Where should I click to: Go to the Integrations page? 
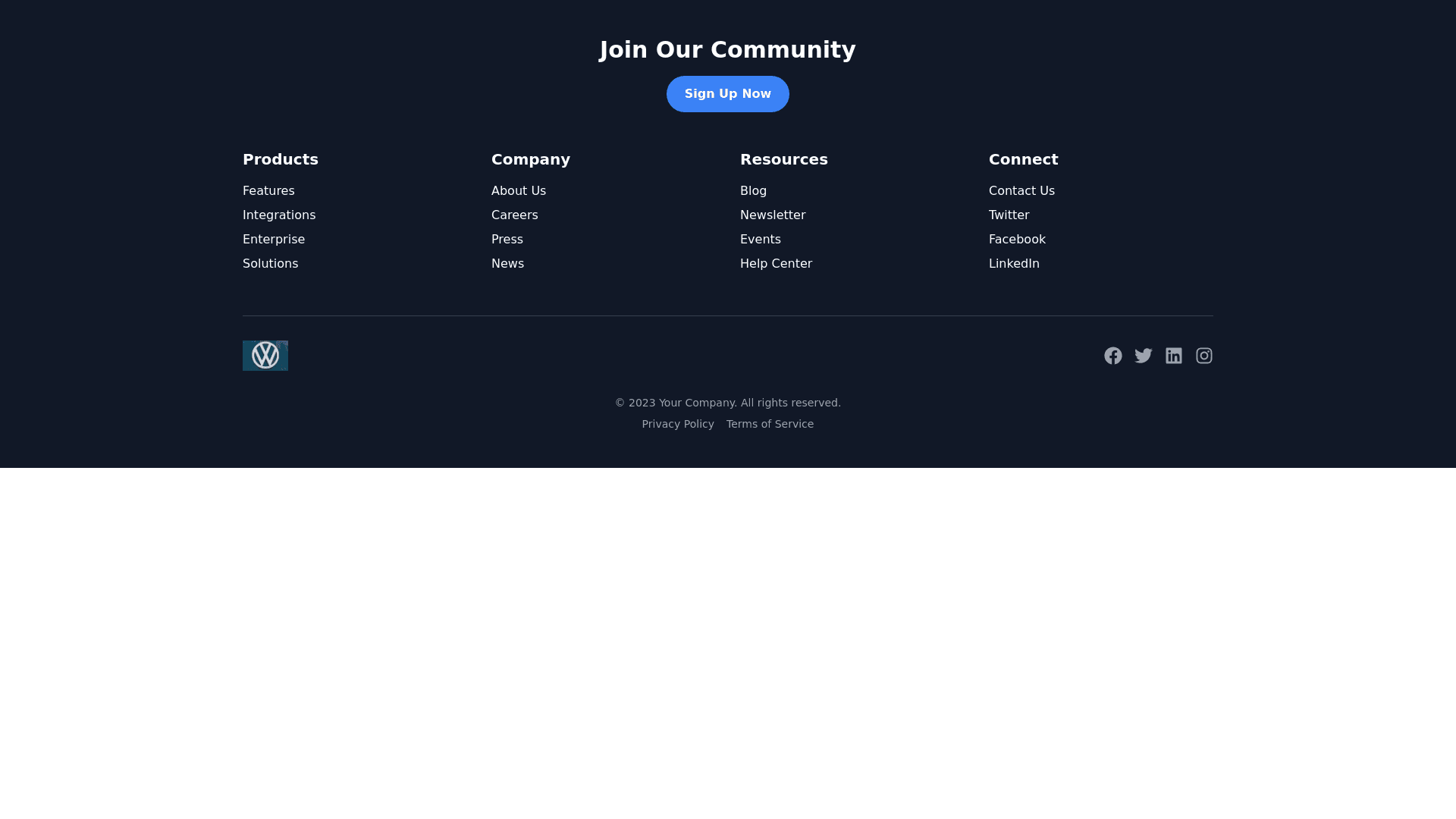[x=279, y=215]
